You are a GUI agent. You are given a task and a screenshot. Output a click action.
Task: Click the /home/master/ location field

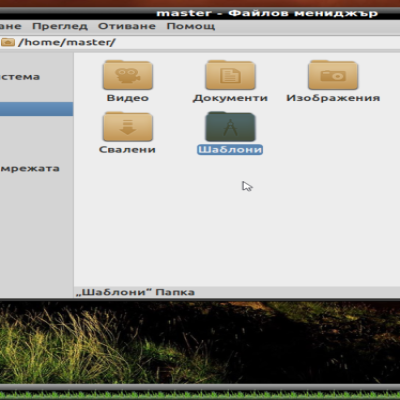click(x=200, y=42)
